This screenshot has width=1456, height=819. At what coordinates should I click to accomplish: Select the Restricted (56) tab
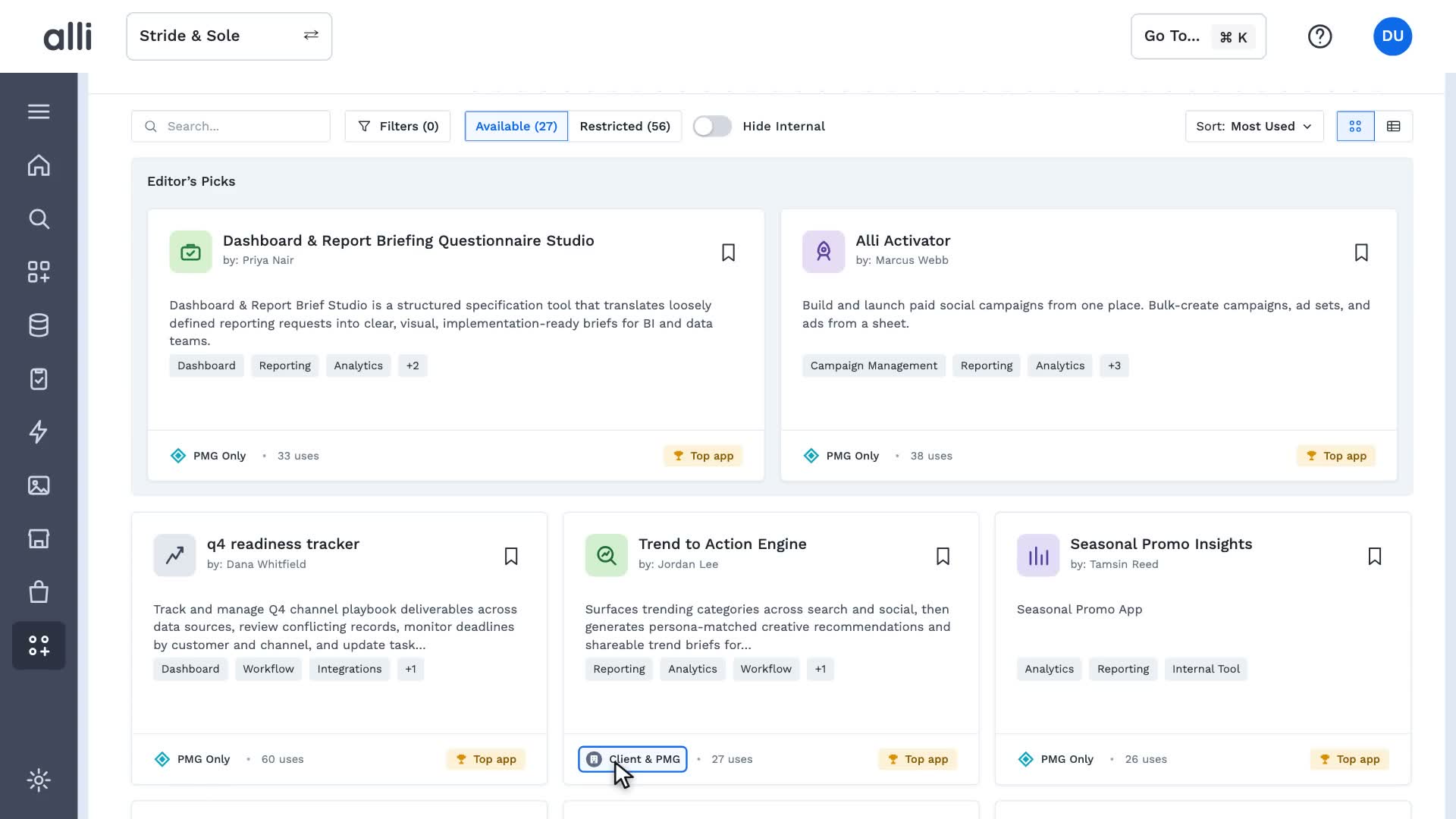[625, 126]
